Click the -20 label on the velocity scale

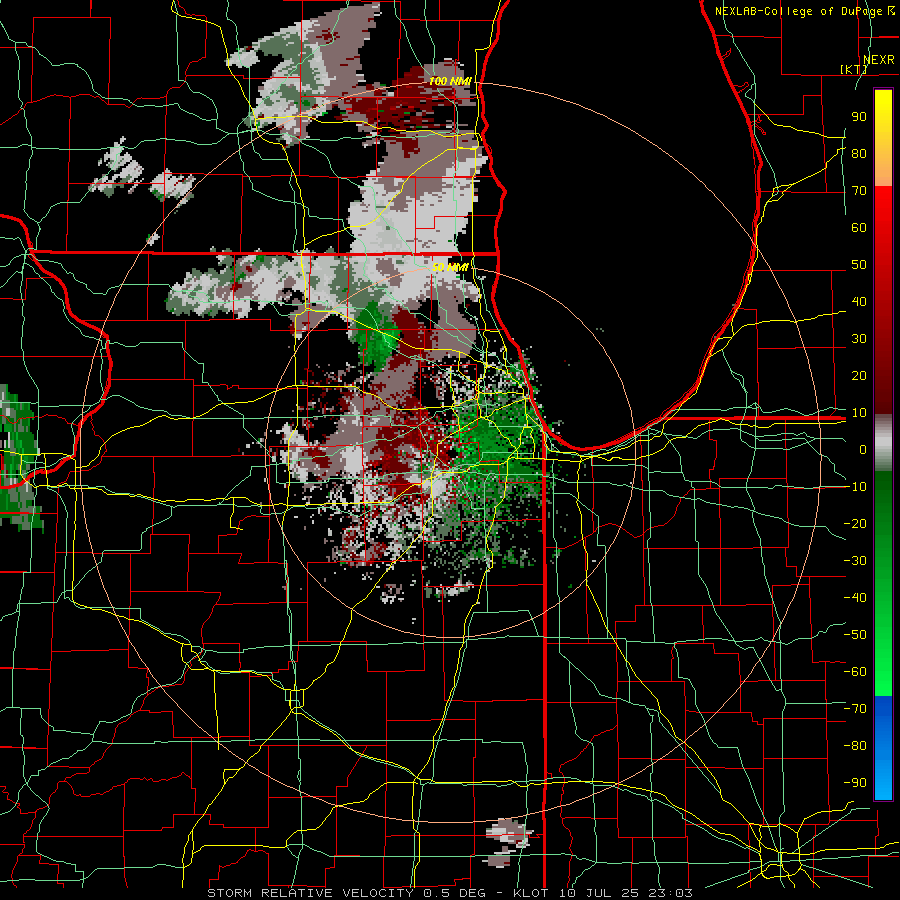[855, 523]
